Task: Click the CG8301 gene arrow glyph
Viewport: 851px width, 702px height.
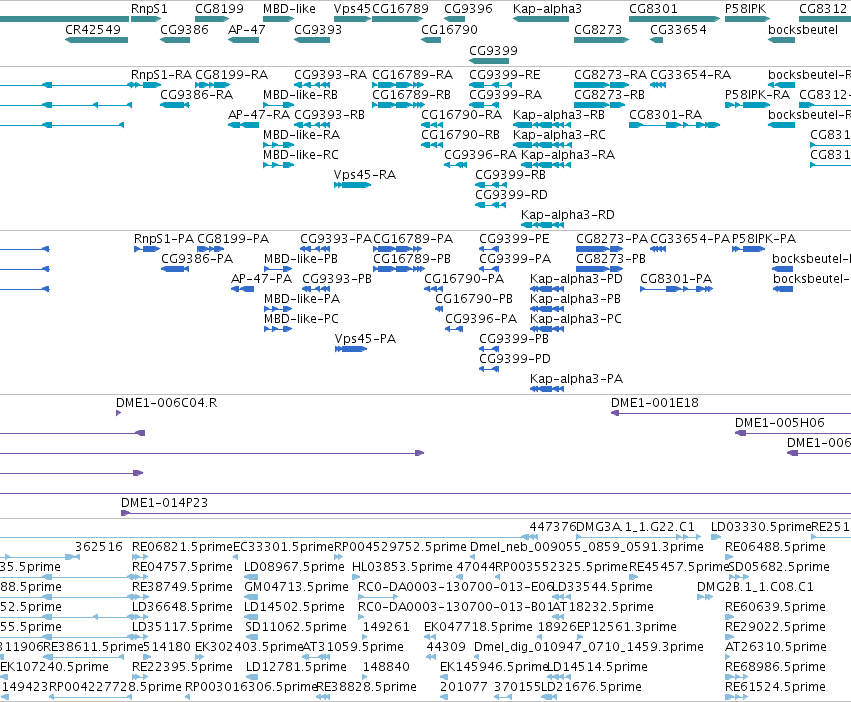Action: click(x=675, y=19)
